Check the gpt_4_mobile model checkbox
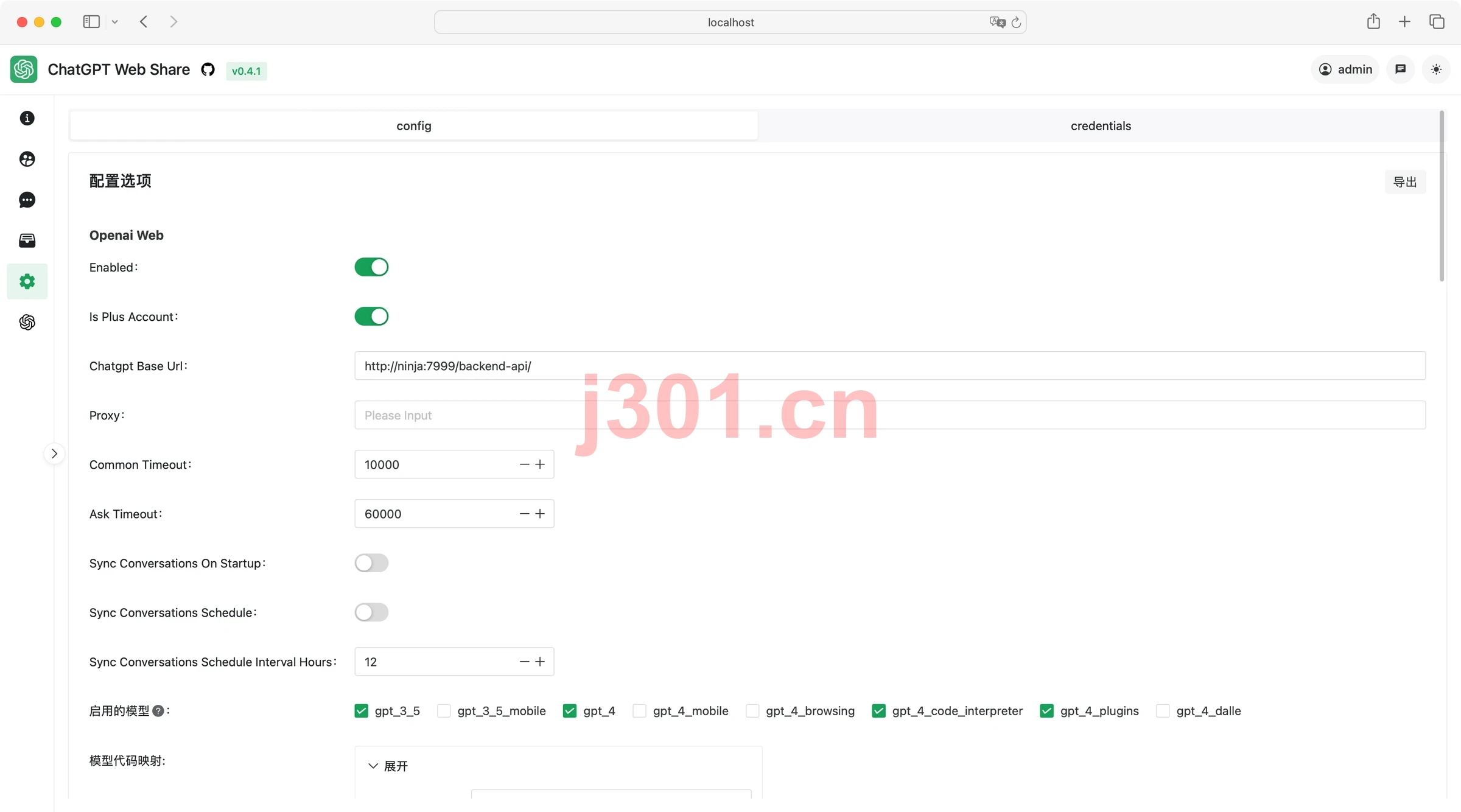 point(640,711)
